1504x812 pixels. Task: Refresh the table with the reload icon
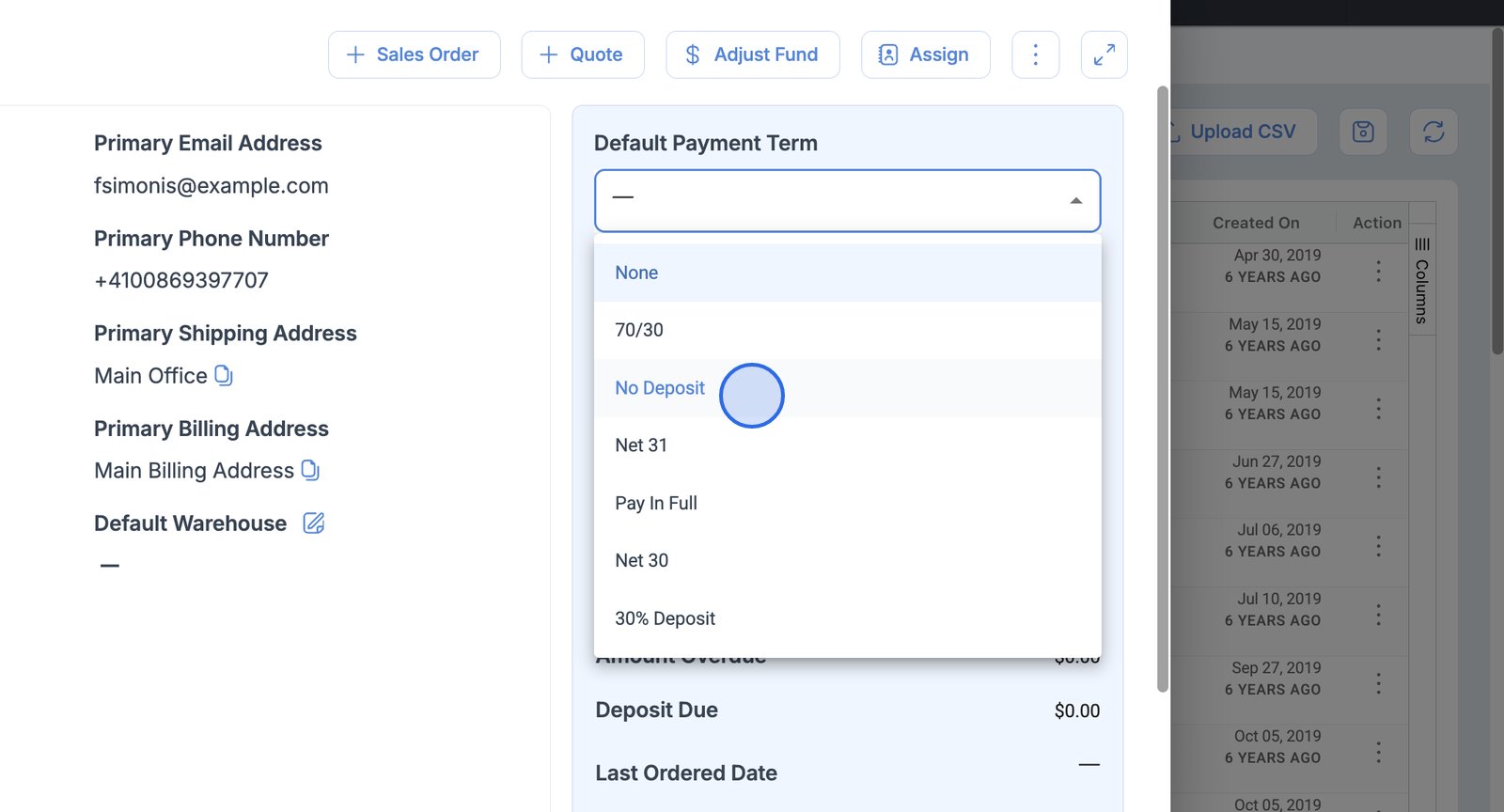point(1433,132)
